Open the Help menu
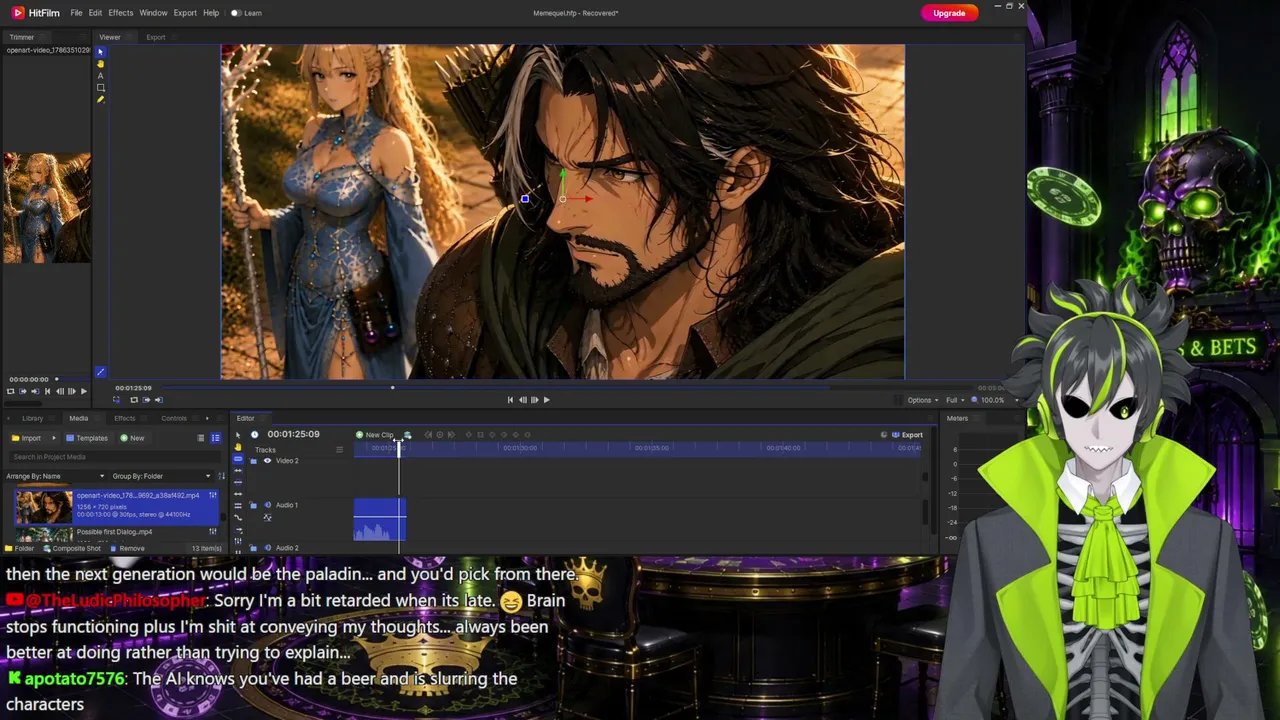This screenshot has width=1280, height=720. (211, 13)
